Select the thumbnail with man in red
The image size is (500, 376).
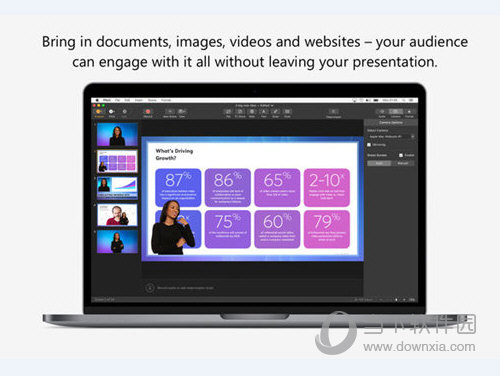coord(117,215)
